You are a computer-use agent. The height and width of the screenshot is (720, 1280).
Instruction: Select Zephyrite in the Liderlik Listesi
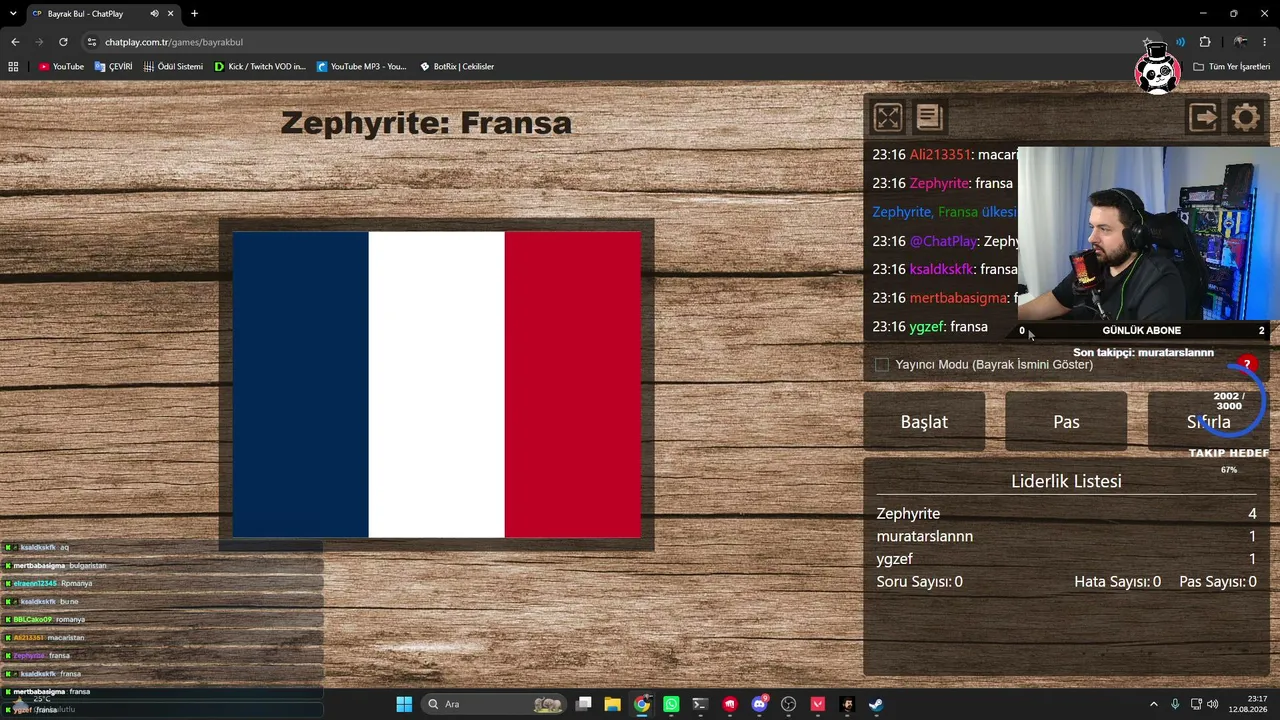click(x=908, y=514)
